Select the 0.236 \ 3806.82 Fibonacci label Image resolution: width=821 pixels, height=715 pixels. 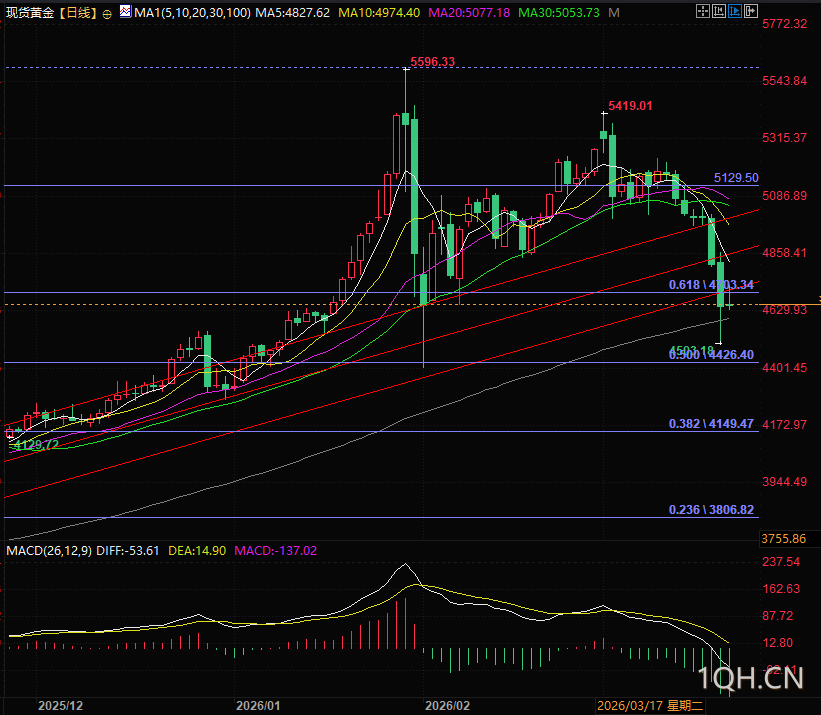pyautogui.click(x=711, y=510)
